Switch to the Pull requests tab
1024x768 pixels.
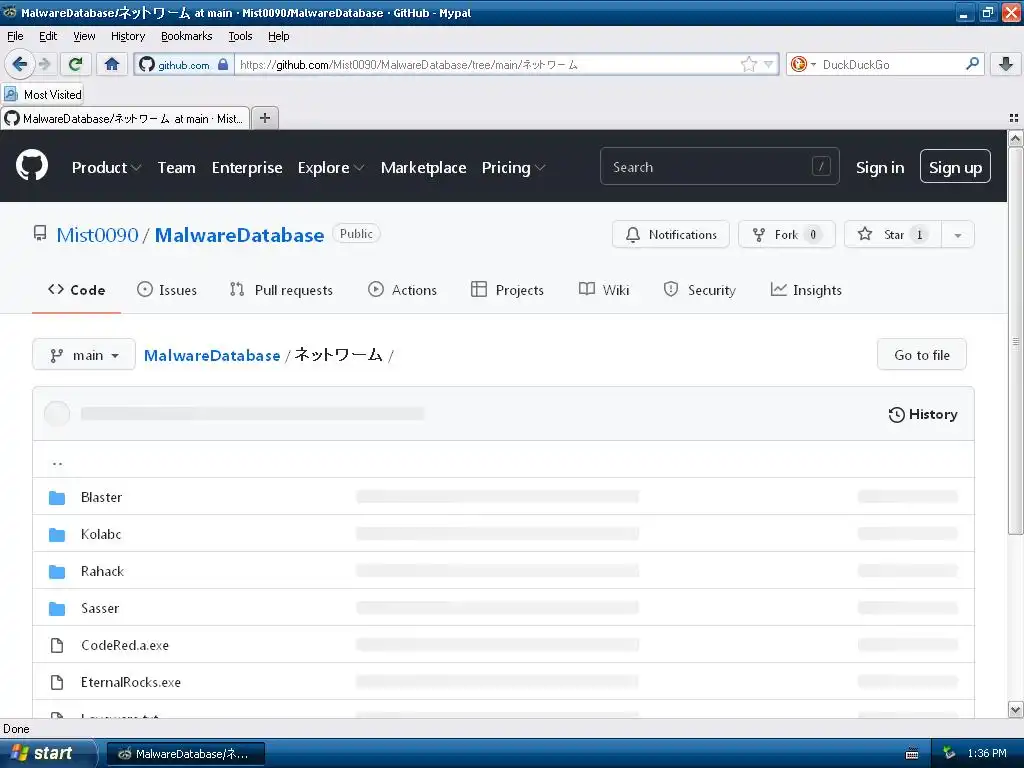tap(281, 290)
